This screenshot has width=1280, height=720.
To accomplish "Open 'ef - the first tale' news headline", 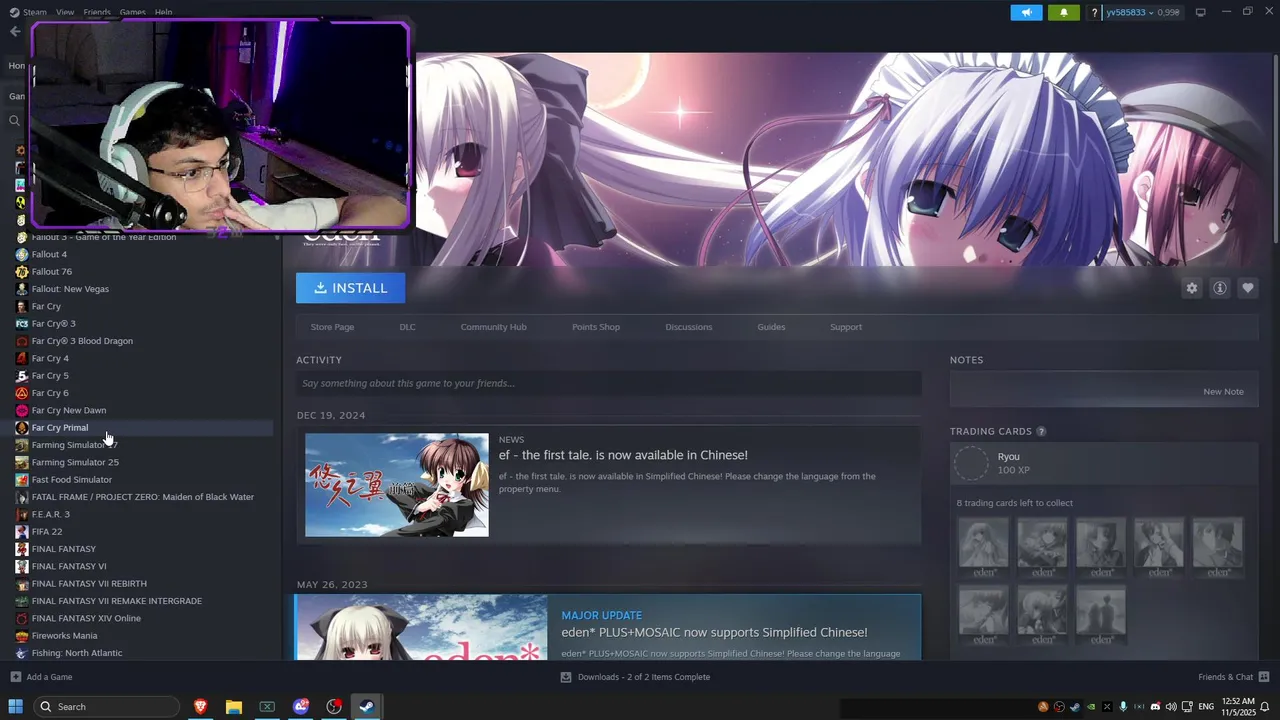I will tap(623, 455).
